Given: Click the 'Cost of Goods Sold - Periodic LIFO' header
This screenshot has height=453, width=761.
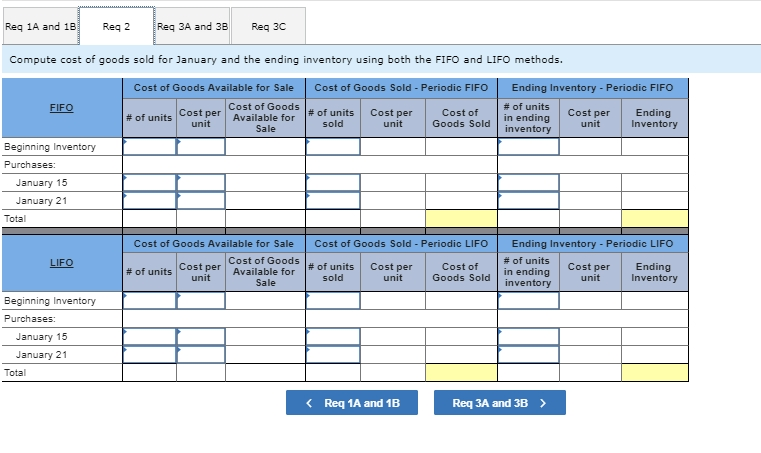Looking at the screenshot, I should coord(401,244).
